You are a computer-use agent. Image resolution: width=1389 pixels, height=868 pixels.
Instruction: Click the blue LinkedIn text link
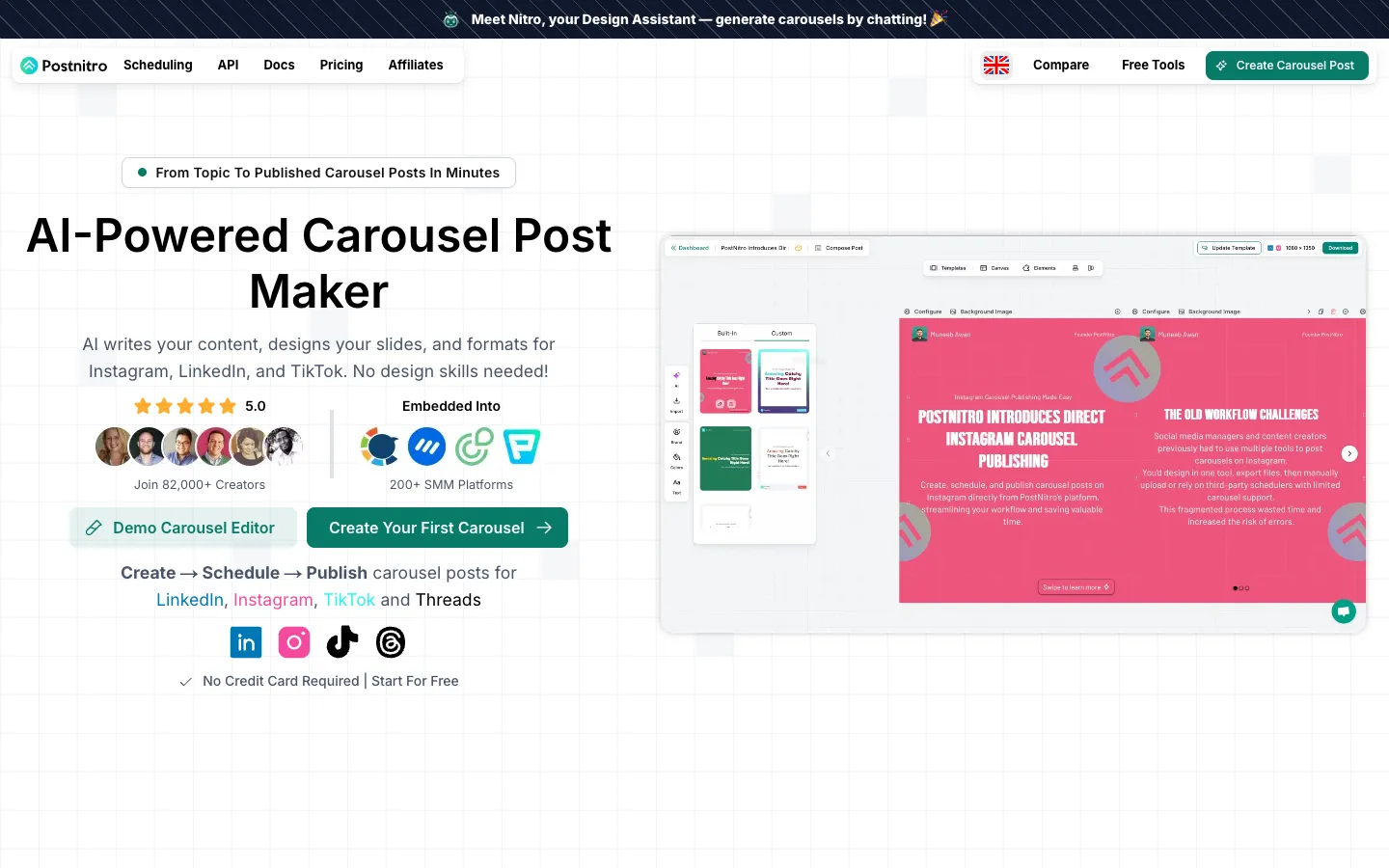coord(190,600)
